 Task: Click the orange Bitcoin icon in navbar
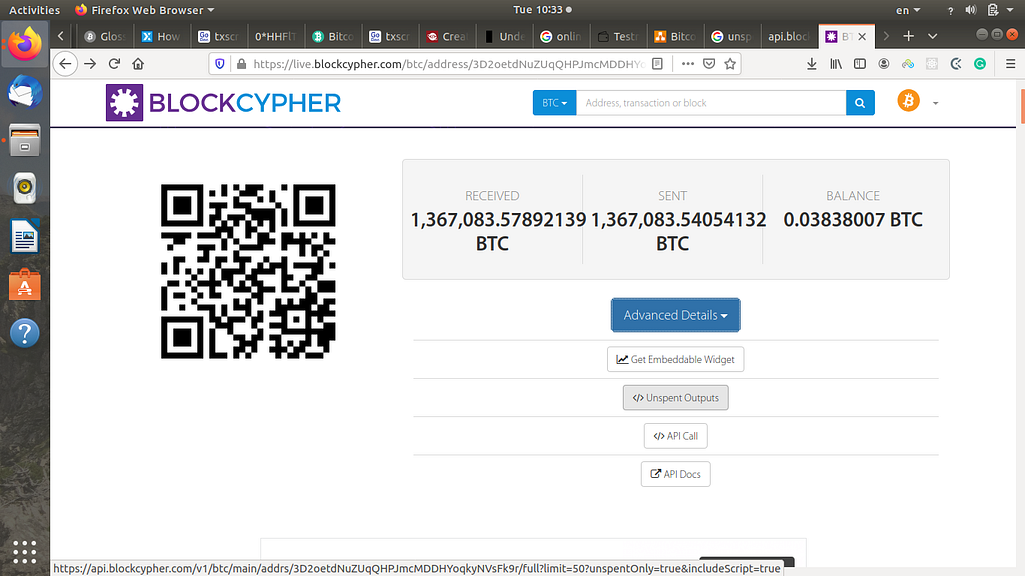tap(908, 102)
